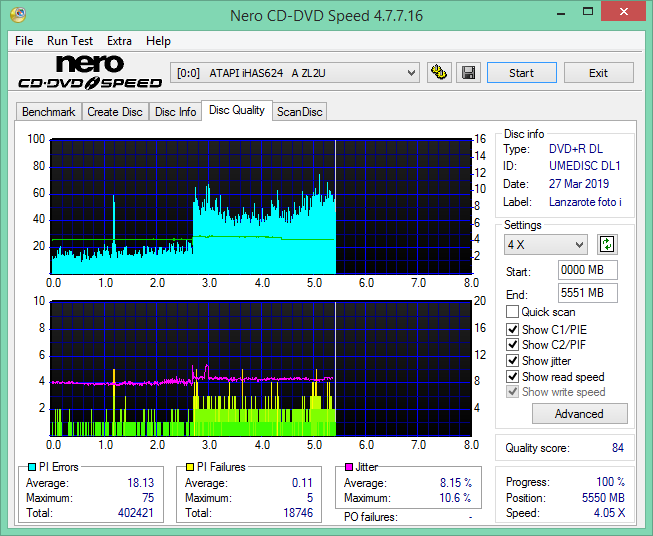Click PI Errors total 402421
The height and width of the screenshot is (536, 653).
(x=136, y=513)
